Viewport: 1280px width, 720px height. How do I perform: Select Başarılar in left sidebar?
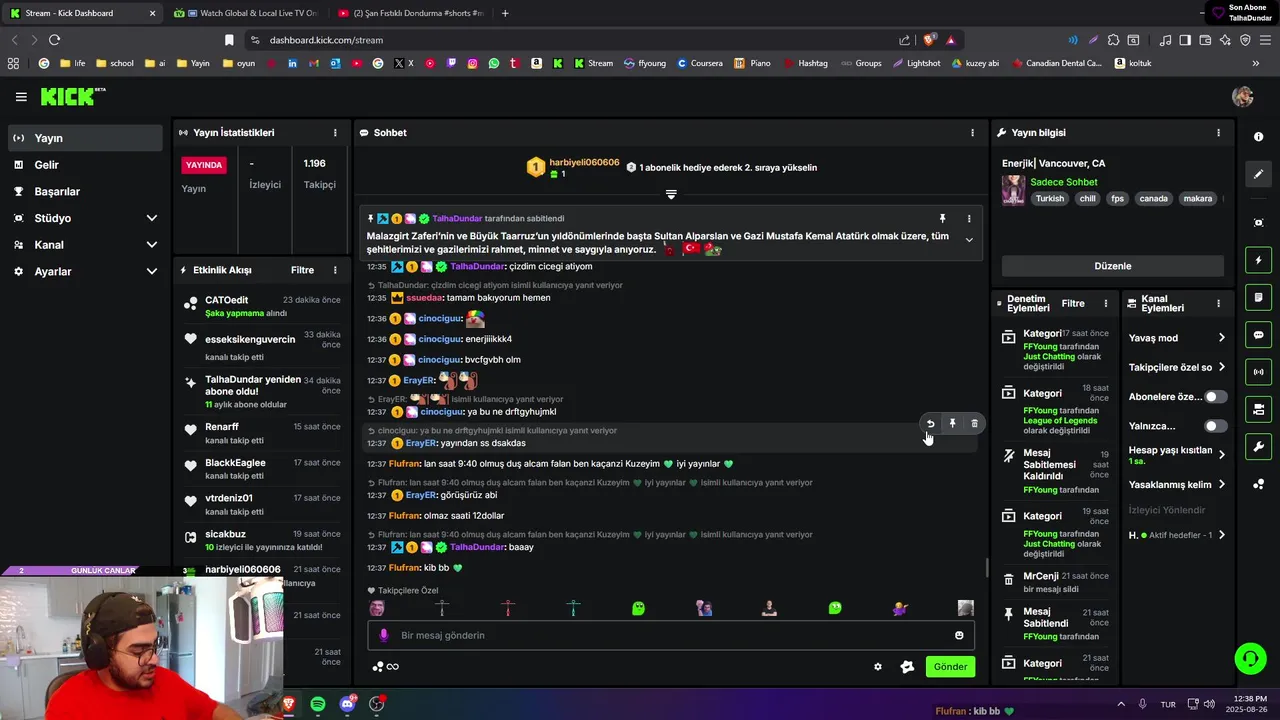click(x=84, y=192)
